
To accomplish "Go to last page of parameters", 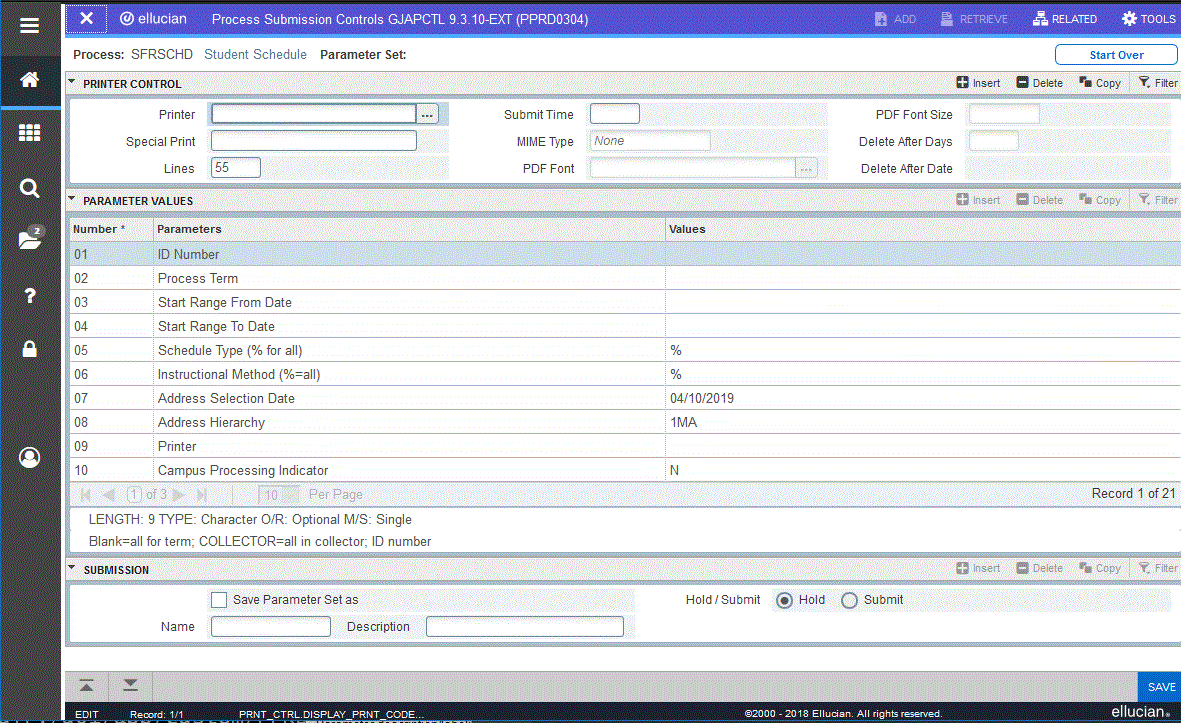I will (201, 495).
